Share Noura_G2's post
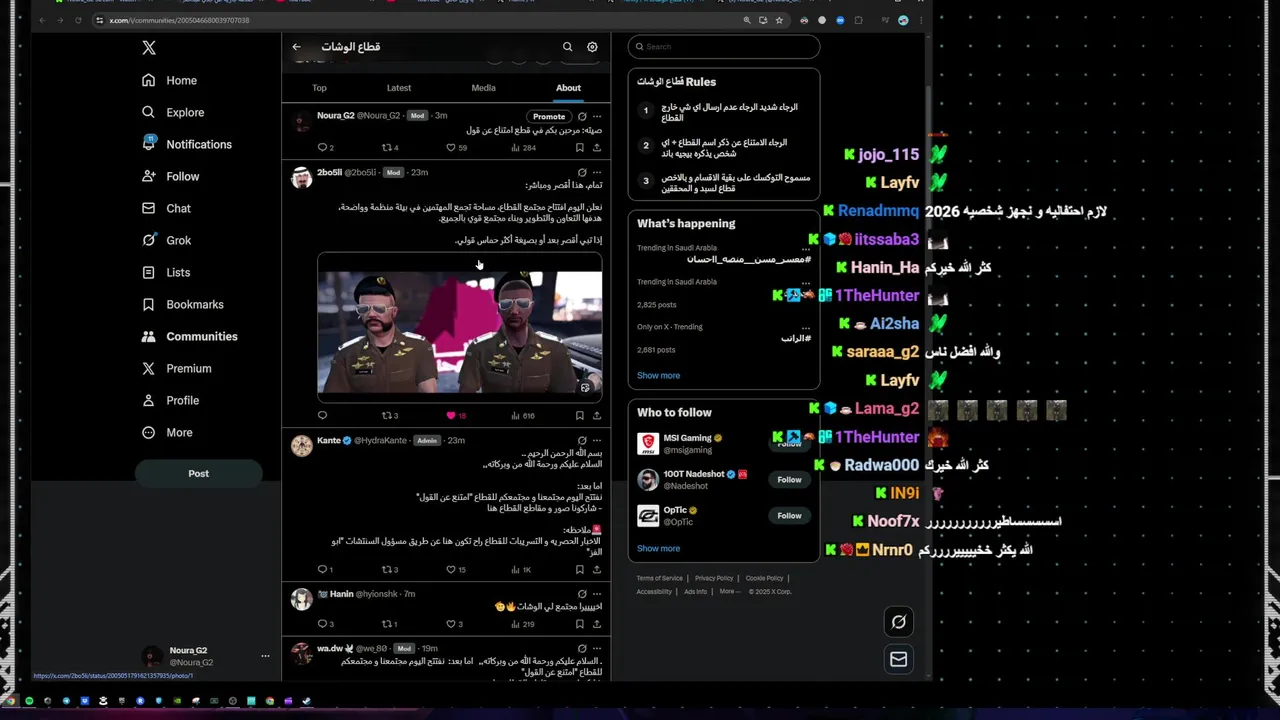The height and width of the screenshot is (720, 1280). (x=597, y=148)
